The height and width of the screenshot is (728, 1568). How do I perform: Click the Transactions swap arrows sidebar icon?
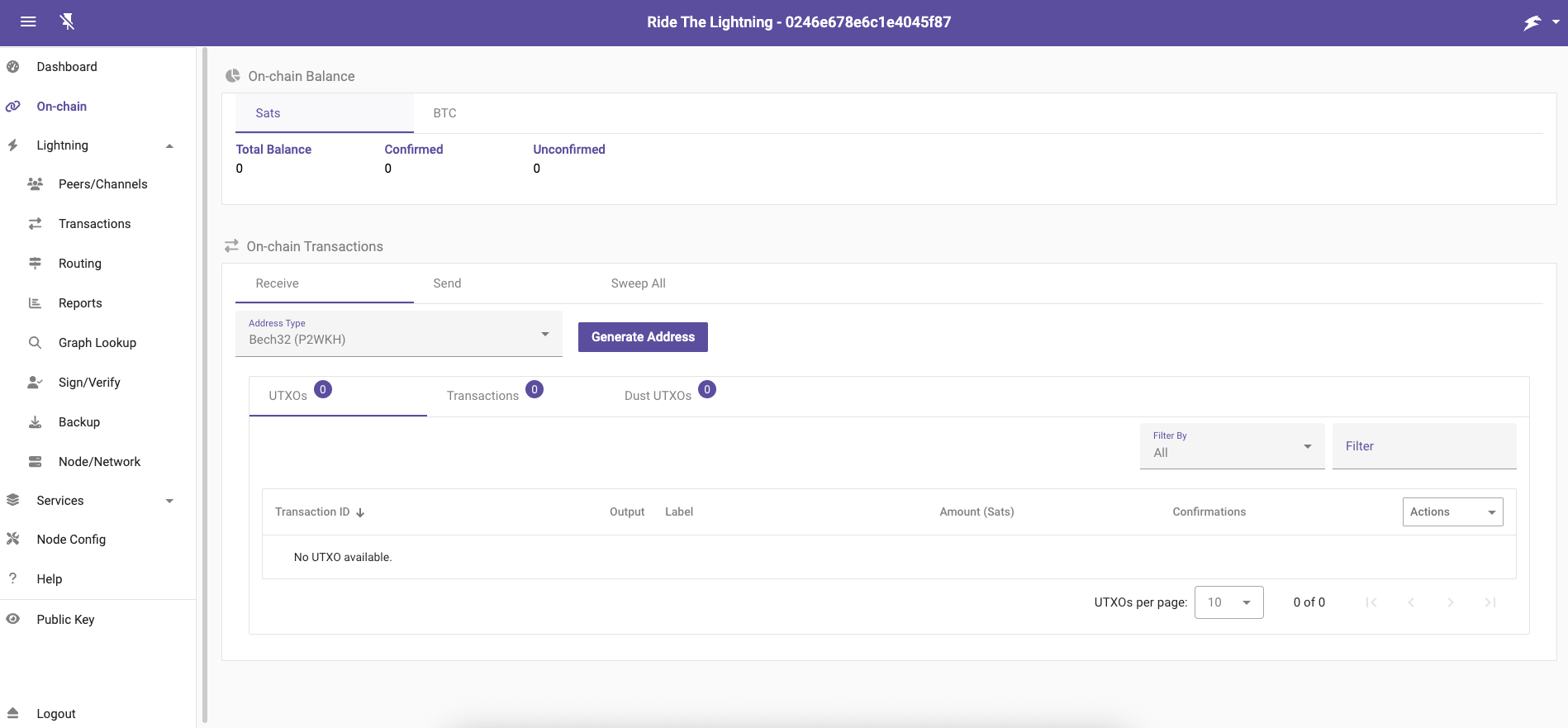pyautogui.click(x=35, y=224)
